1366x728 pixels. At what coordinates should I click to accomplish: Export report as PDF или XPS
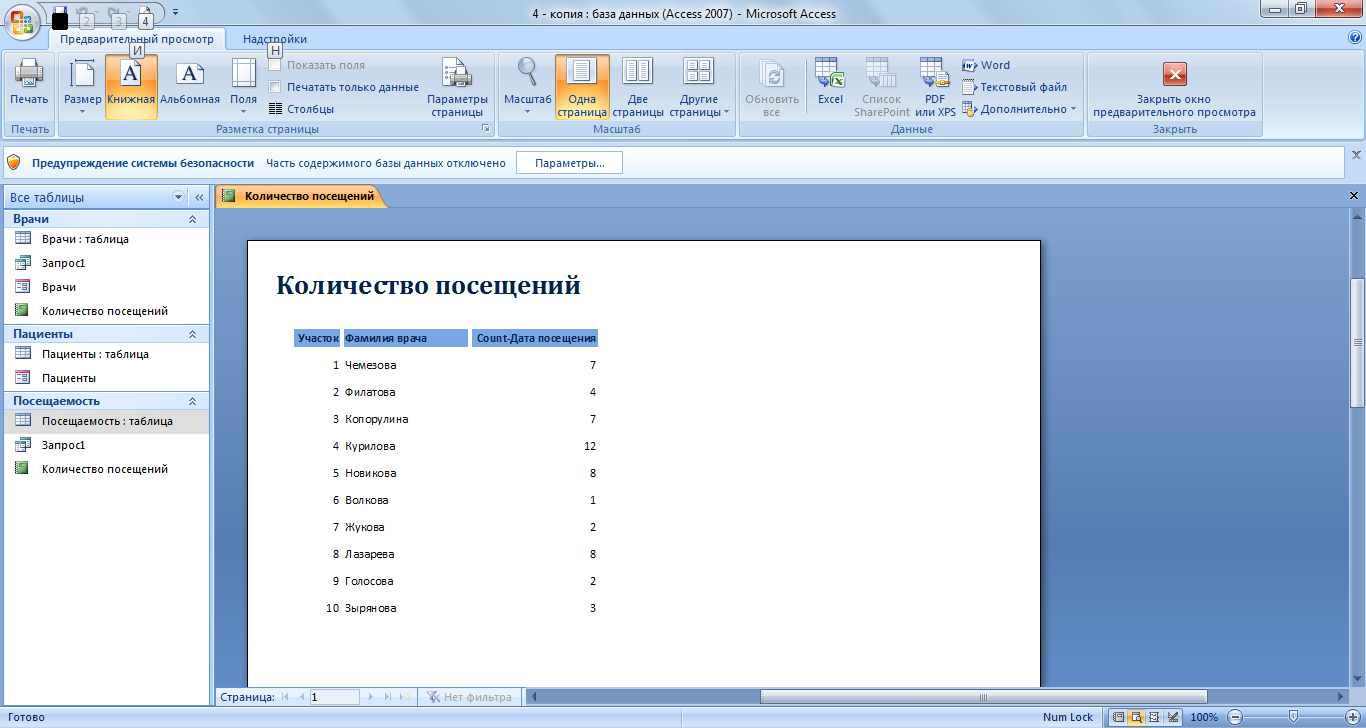(935, 87)
